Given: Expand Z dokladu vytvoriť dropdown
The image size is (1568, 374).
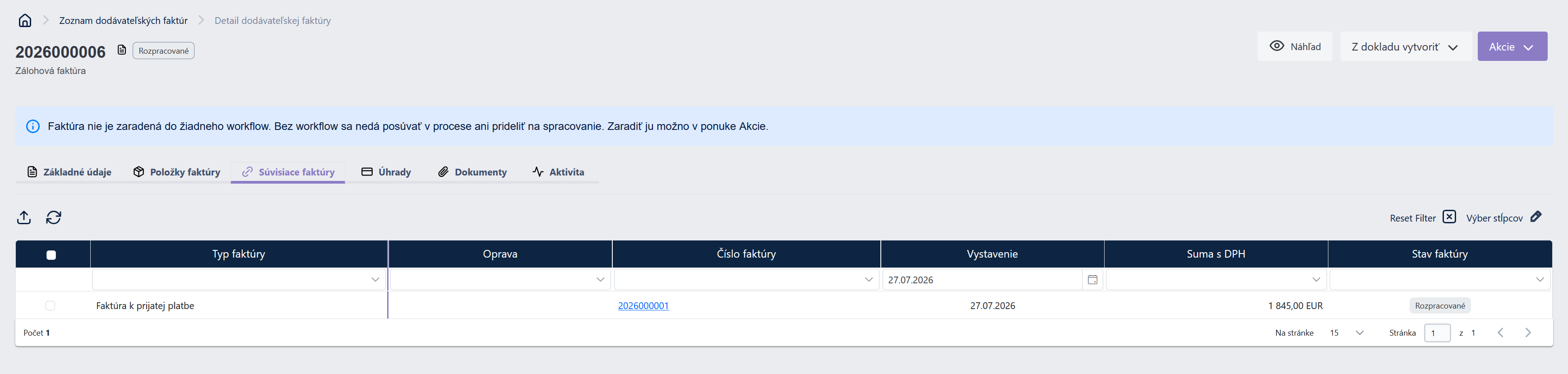Looking at the screenshot, I should click(x=1406, y=46).
